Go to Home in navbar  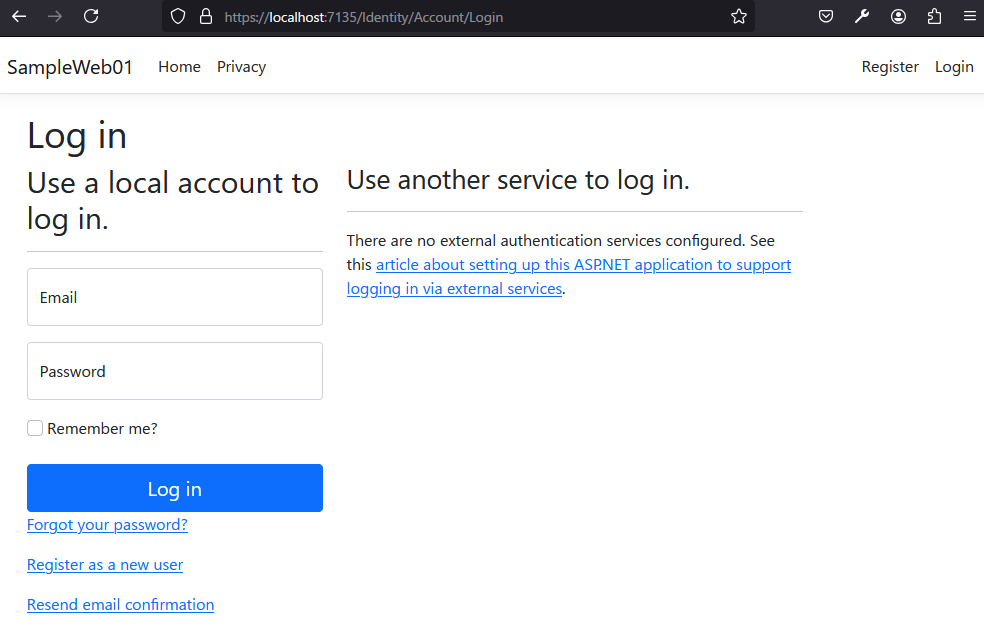pyautogui.click(x=179, y=67)
